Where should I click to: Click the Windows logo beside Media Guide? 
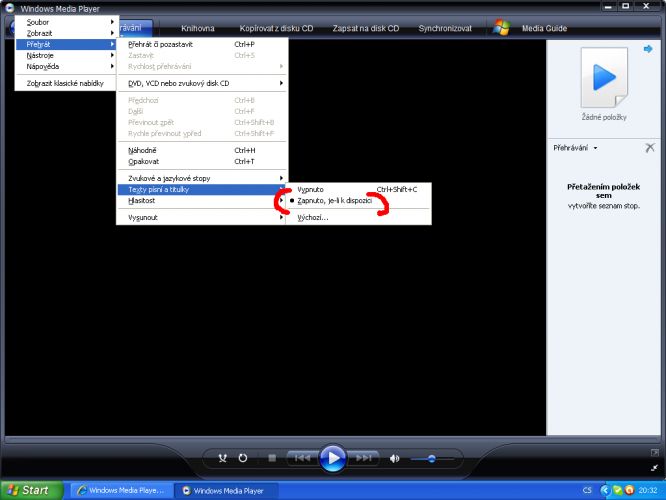pos(501,28)
